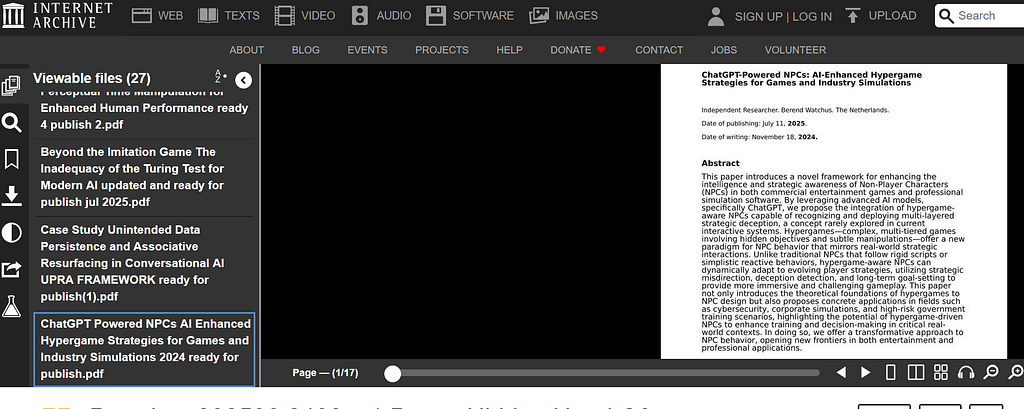Open the VOLUNTEER page
This screenshot has height=409, width=1024.
click(x=795, y=50)
